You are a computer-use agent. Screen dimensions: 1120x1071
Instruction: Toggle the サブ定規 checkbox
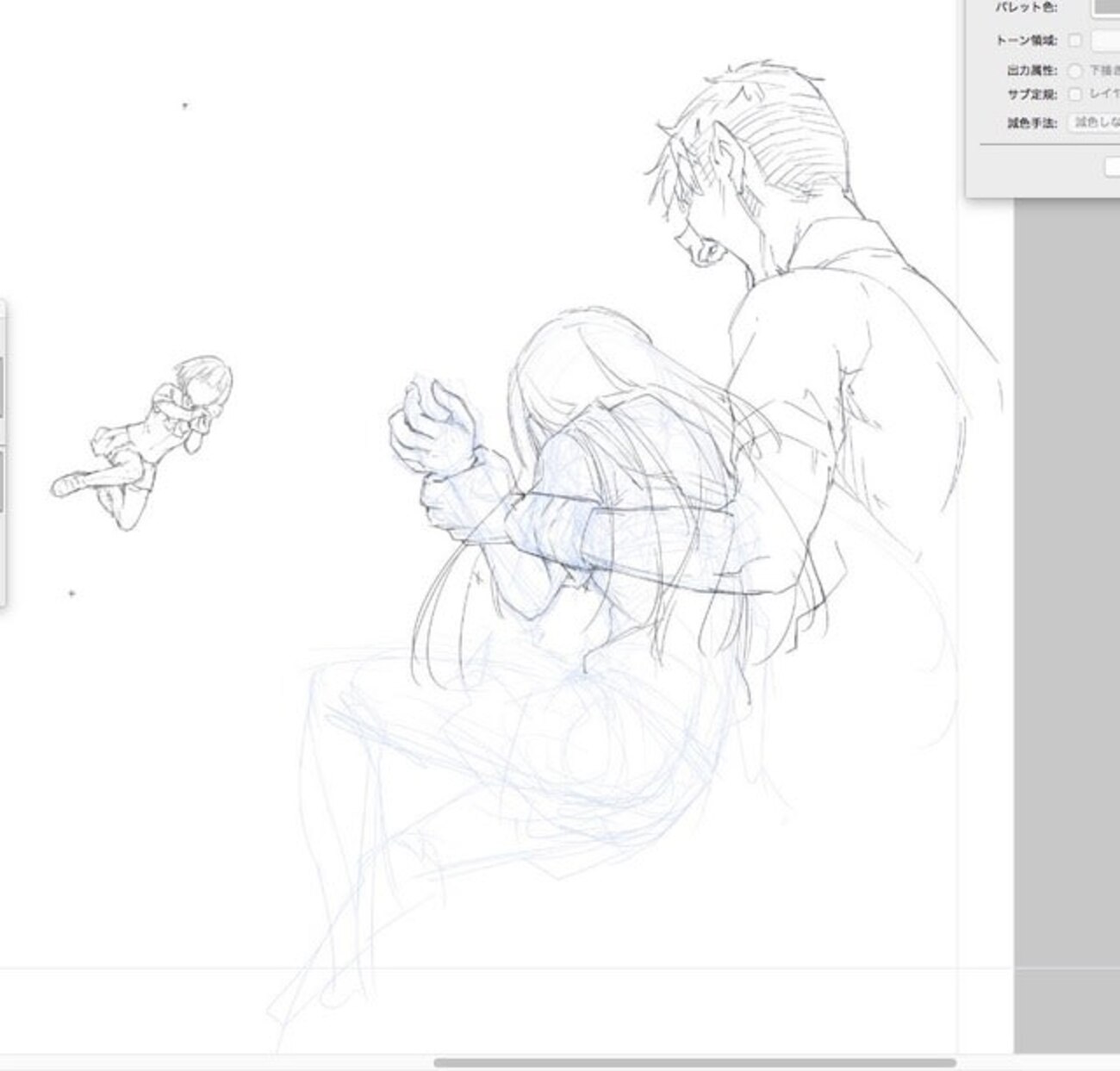click(1074, 94)
